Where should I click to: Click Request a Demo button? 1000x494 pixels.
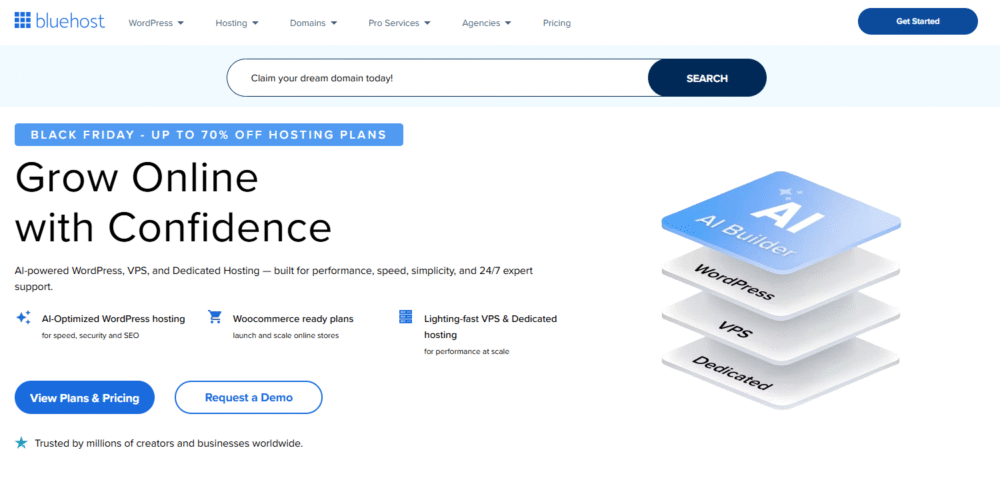point(249,398)
